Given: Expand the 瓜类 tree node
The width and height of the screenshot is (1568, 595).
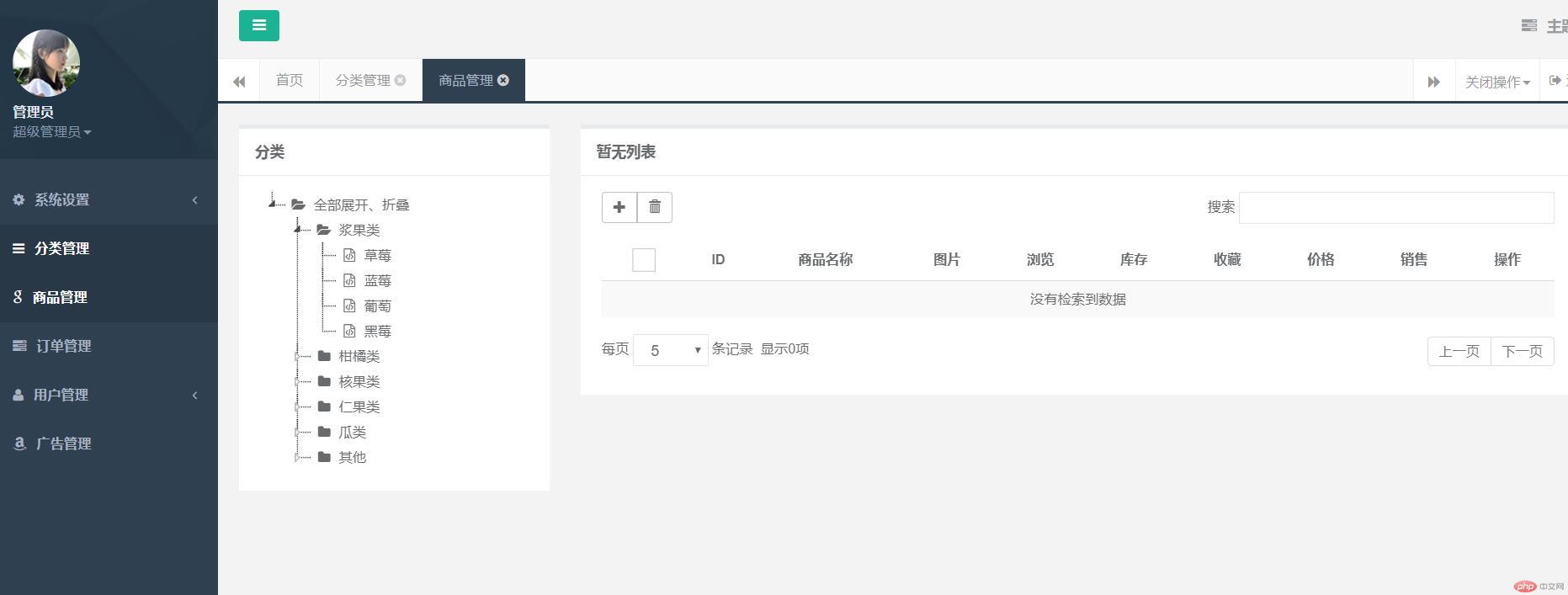Looking at the screenshot, I should point(297,432).
